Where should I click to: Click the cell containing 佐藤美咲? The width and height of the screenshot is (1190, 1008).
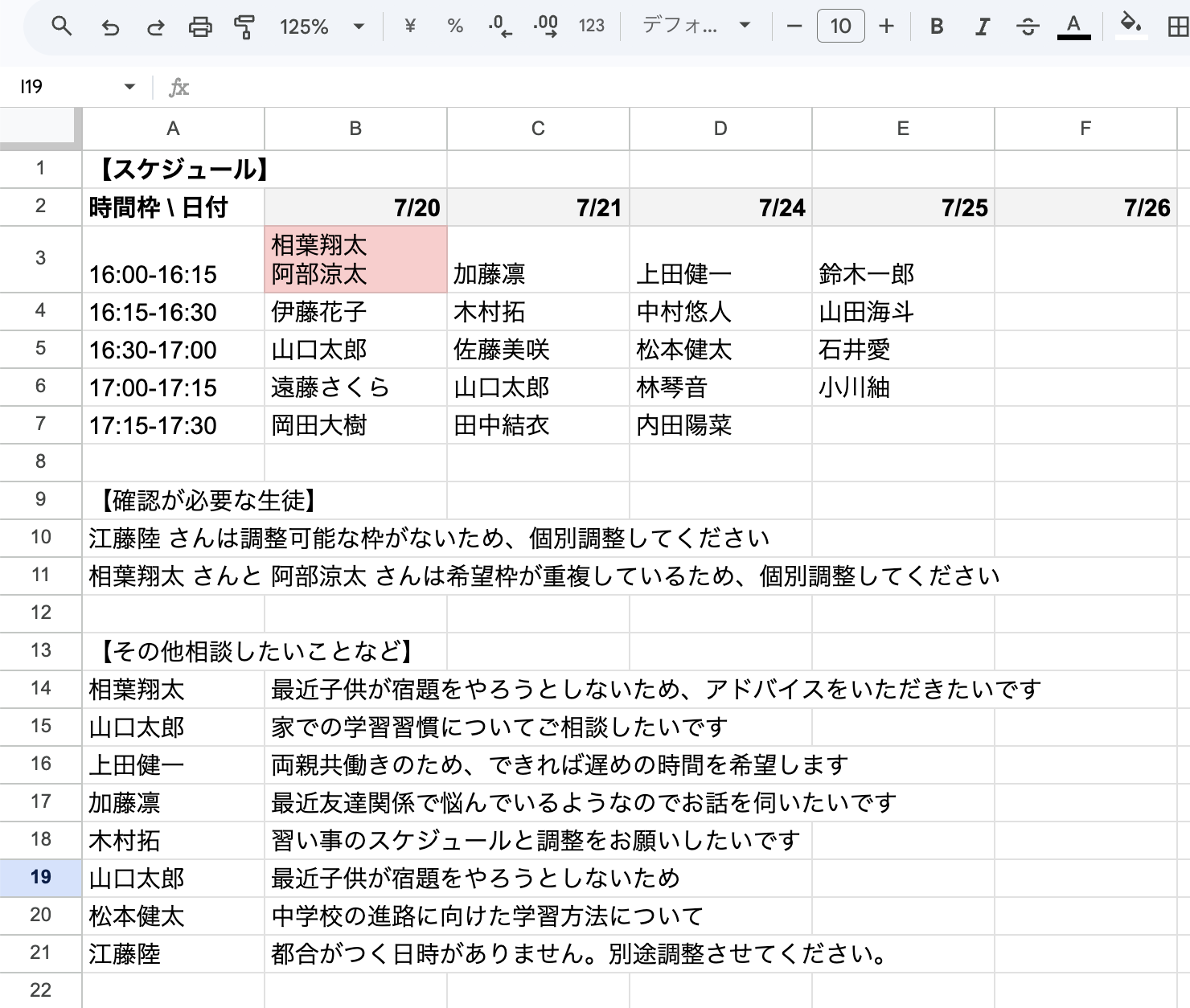(538, 350)
